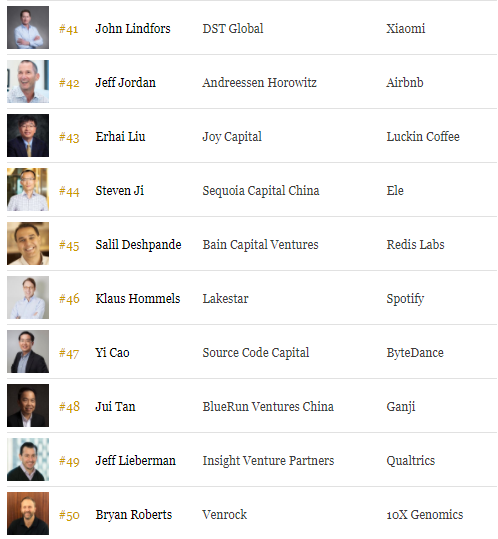Select the 10X Genomics deal text
Screen dimensions: 498x539
[x=425, y=515]
